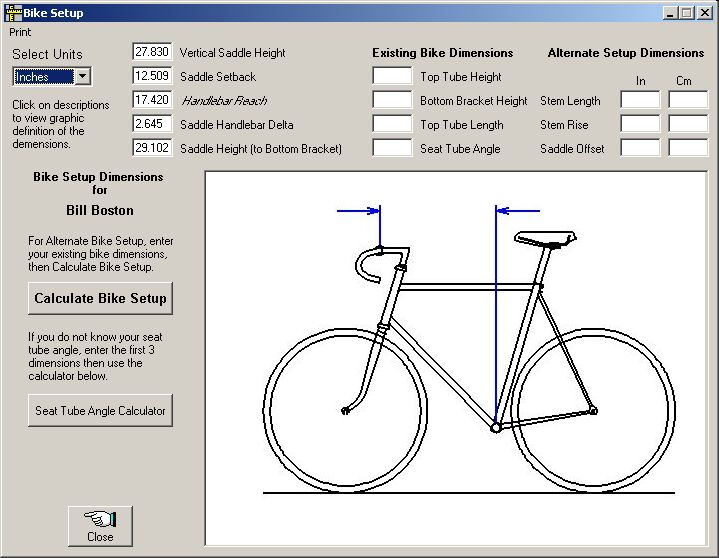
Task: Click the Existing Bike Dimensions heading
Action: click(442, 53)
